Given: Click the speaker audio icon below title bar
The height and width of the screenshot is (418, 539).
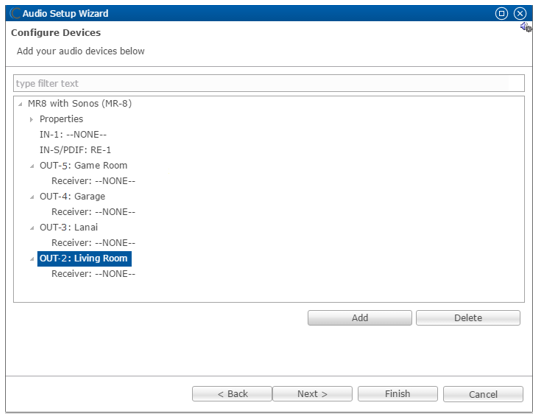Looking at the screenshot, I should pyautogui.click(x=526, y=27).
